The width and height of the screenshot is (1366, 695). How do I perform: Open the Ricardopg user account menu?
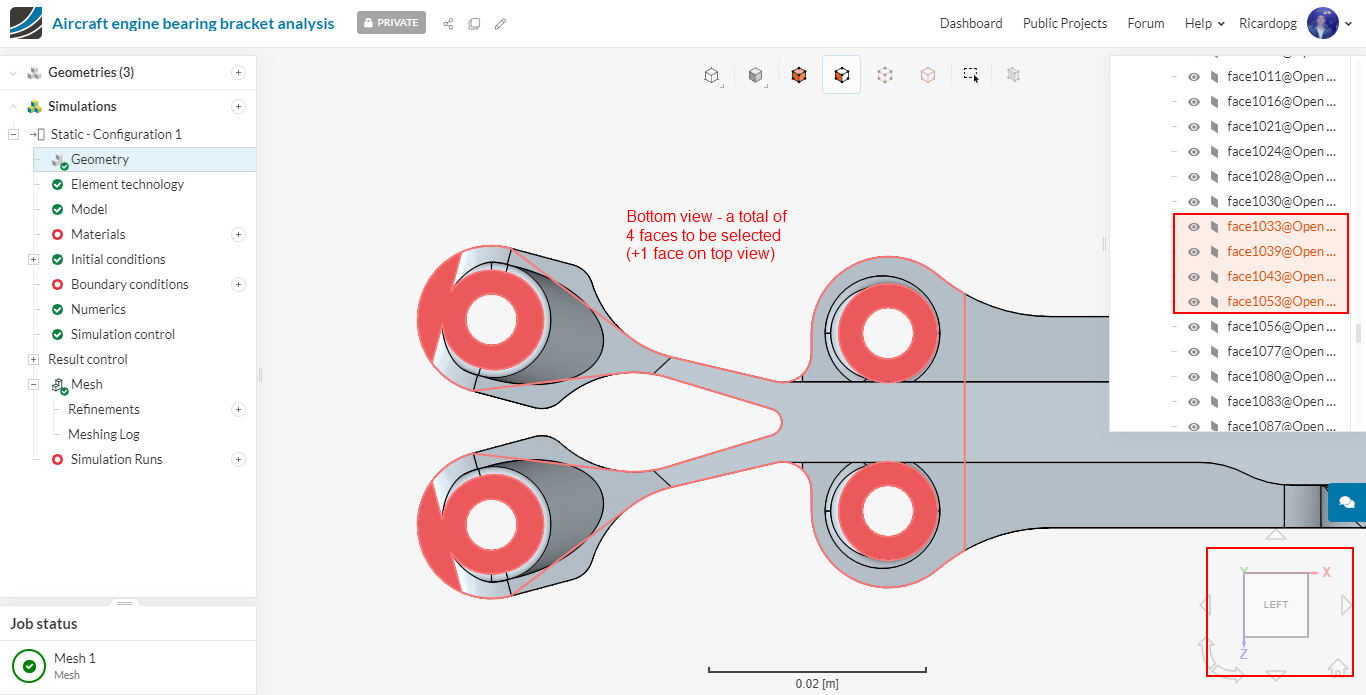click(1296, 23)
